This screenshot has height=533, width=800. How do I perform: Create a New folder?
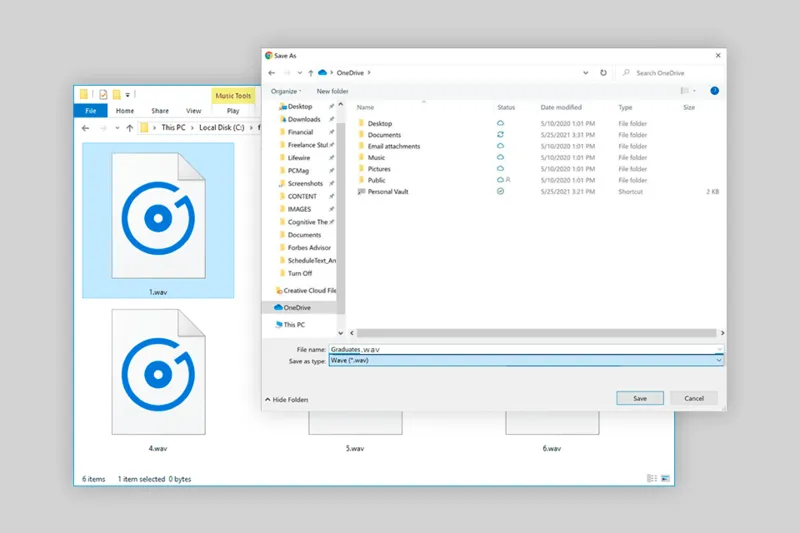(x=332, y=91)
